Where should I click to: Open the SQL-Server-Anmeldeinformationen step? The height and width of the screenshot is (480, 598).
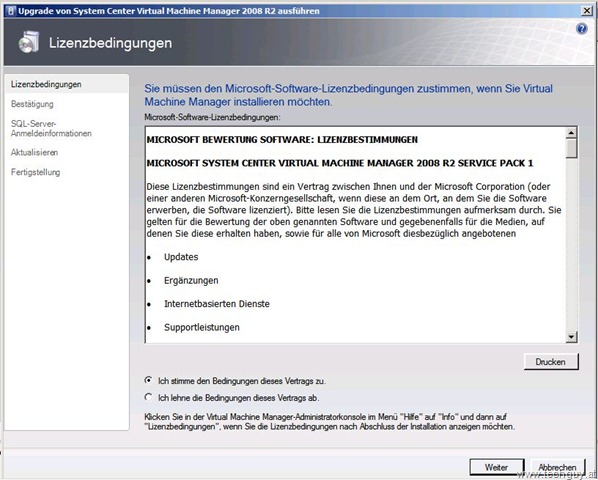(x=51, y=128)
